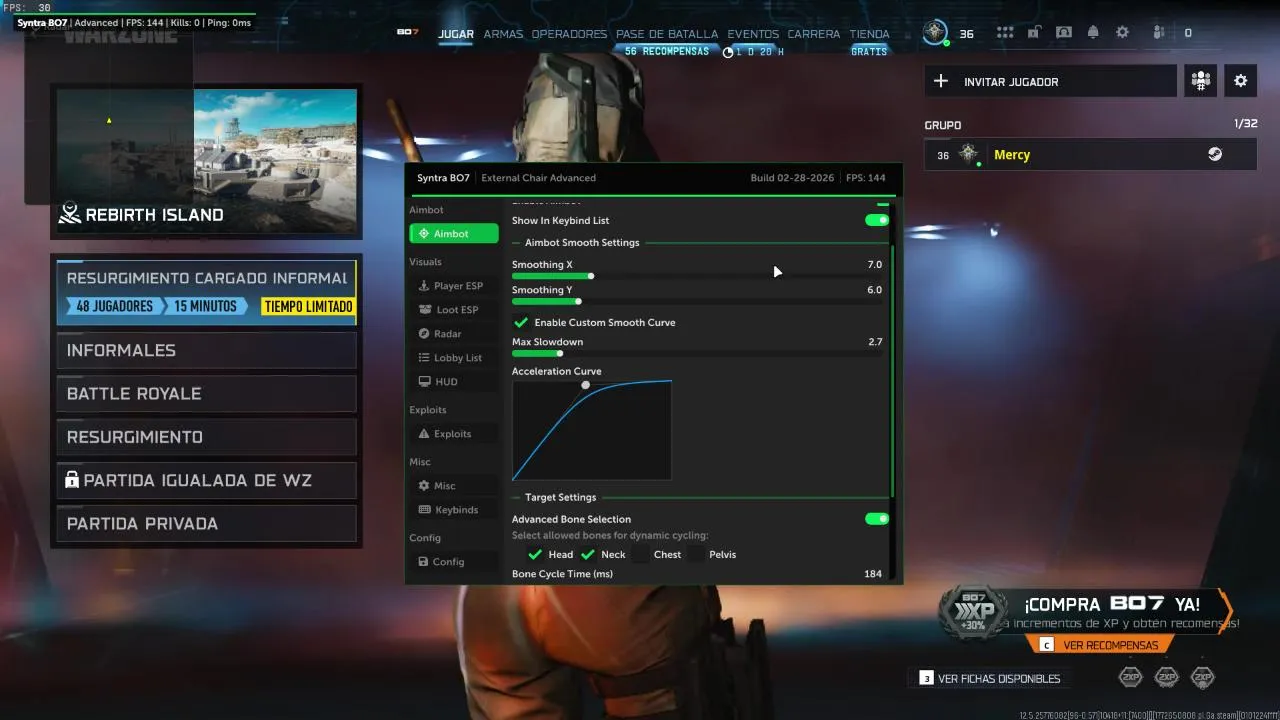Click the 56 RECOMPENSAS label
The image size is (1280, 720).
(667, 51)
